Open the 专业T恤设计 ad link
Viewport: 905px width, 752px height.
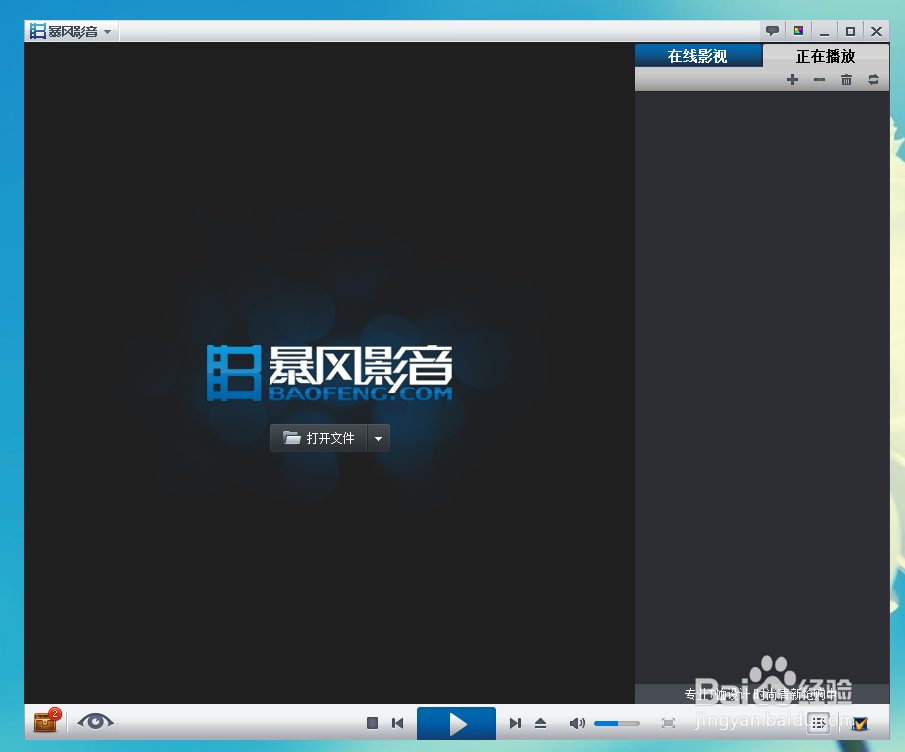(x=761, y=694)
